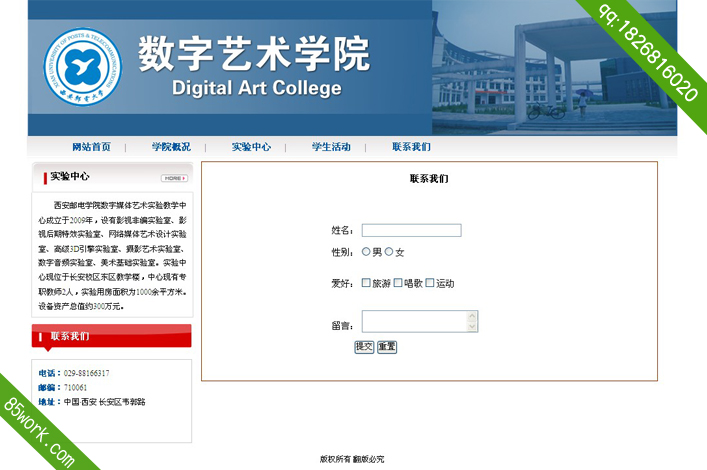
Task: Click the 联系我们 form page title
Action: point(429,179)
